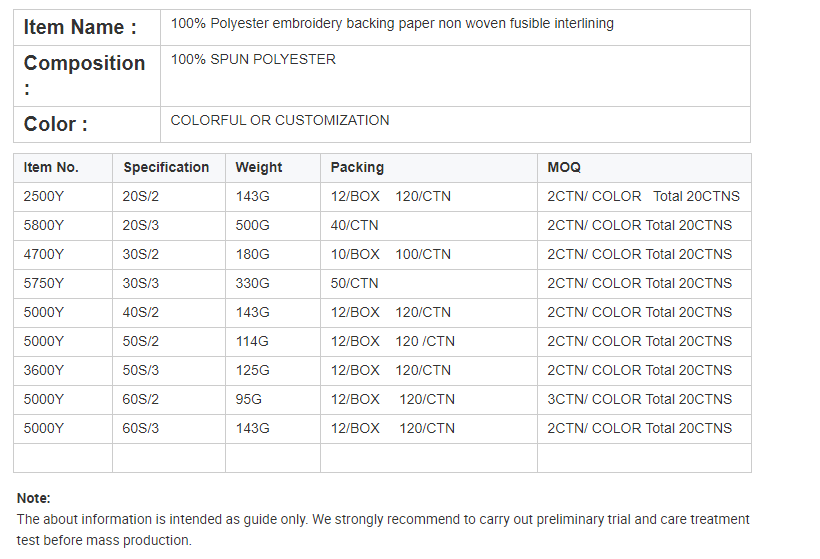
Task: Click the polyester embroidery backing paper title
Action: pyautogui.click(x=392, y=23)
